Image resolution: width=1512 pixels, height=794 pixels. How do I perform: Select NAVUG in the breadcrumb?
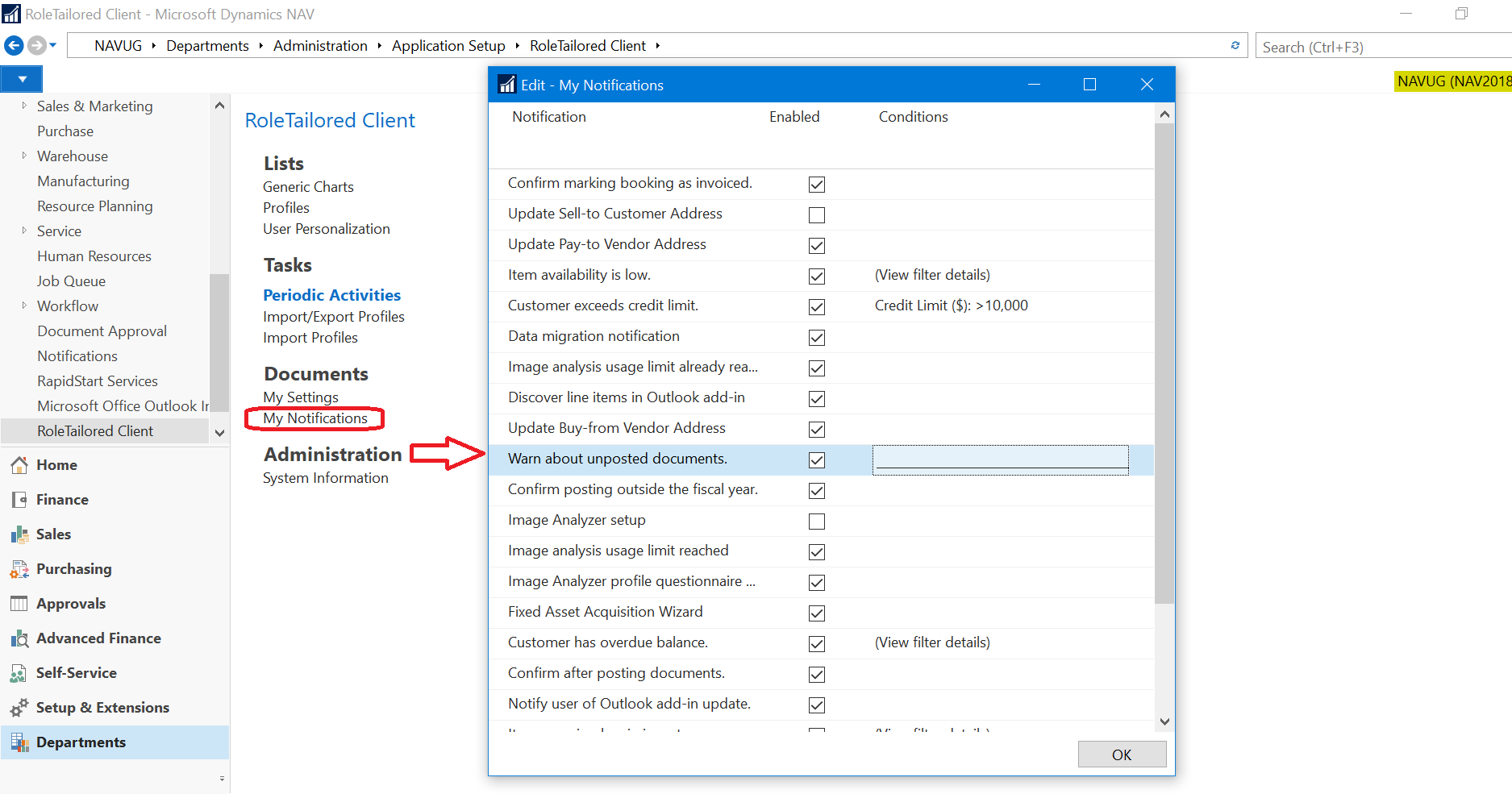[x=118, y=46]
